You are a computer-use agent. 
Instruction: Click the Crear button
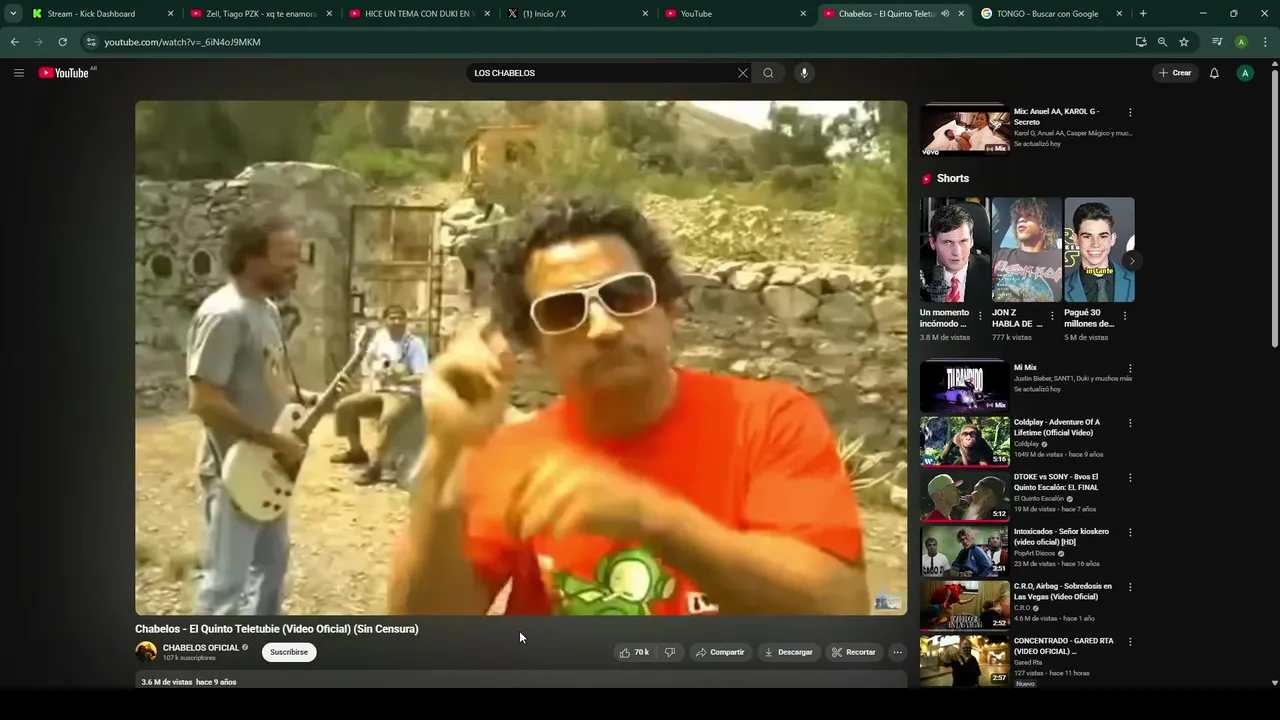coord(1175,73)
